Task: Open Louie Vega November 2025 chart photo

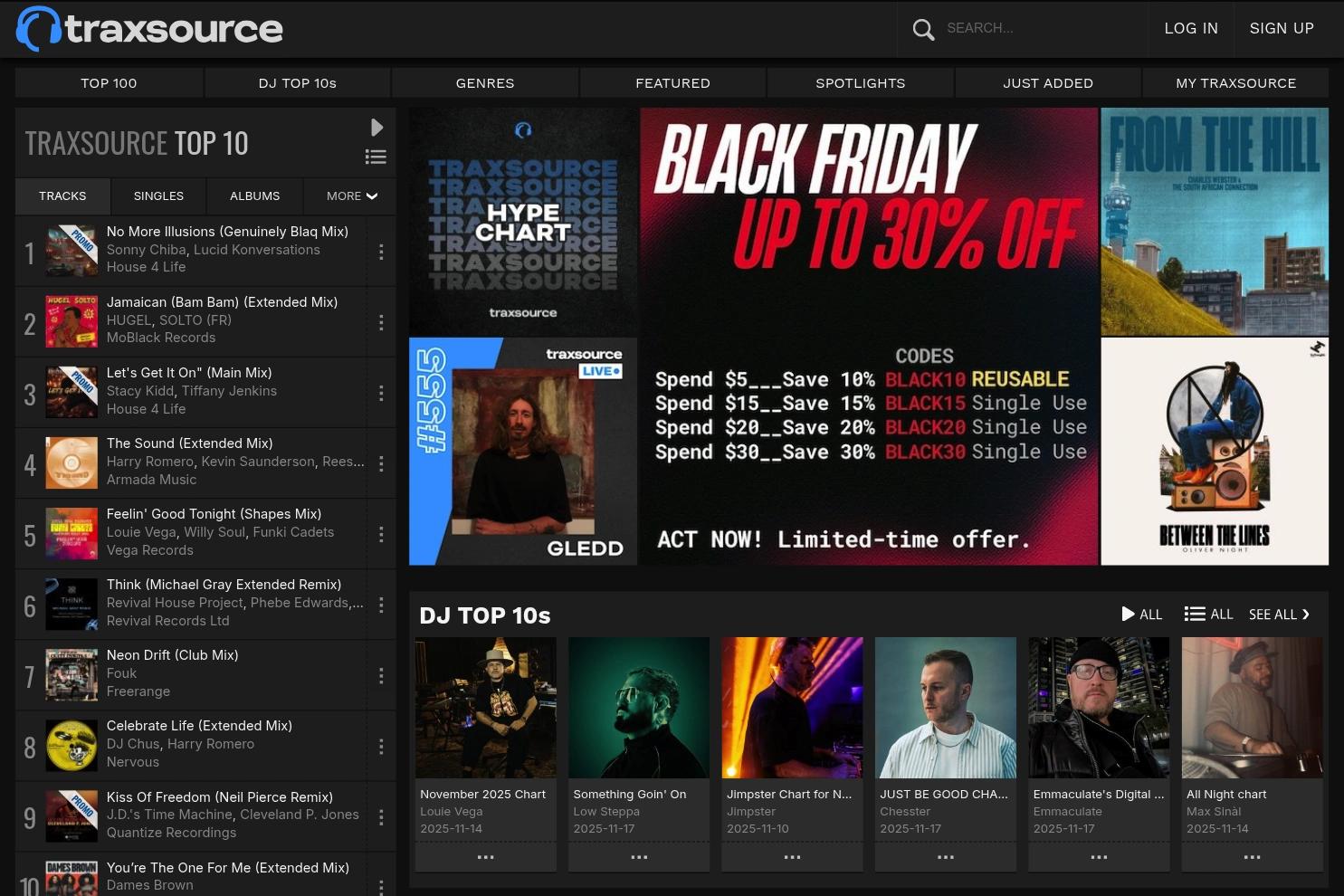Action: (486, 708)
